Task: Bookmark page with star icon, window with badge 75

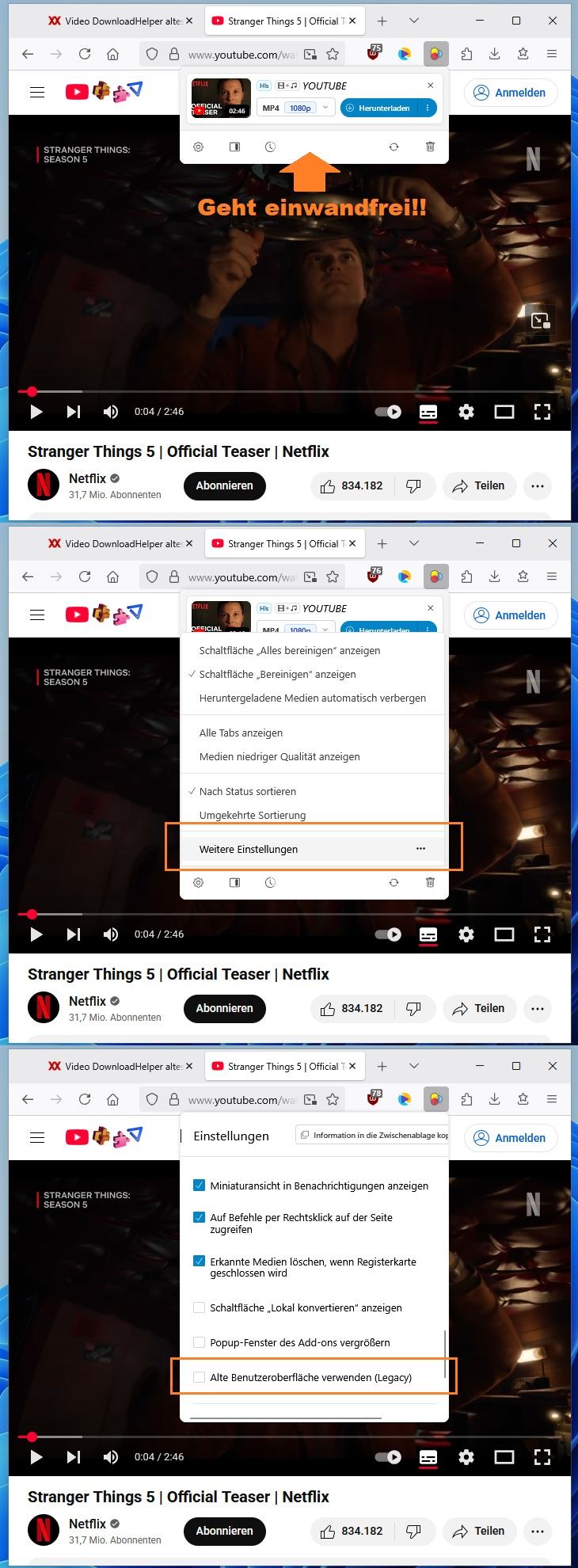Action: [x=333, y=55]
